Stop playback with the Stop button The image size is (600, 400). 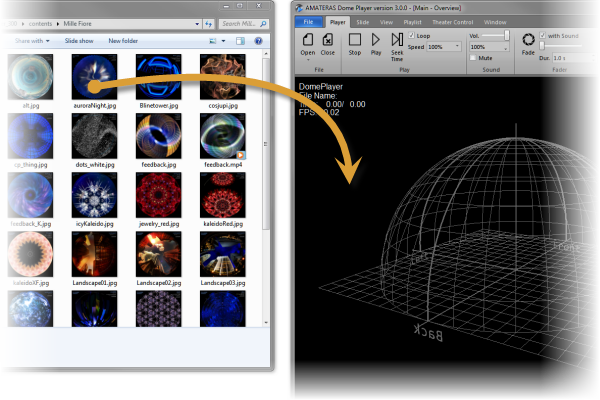(355, 40)
